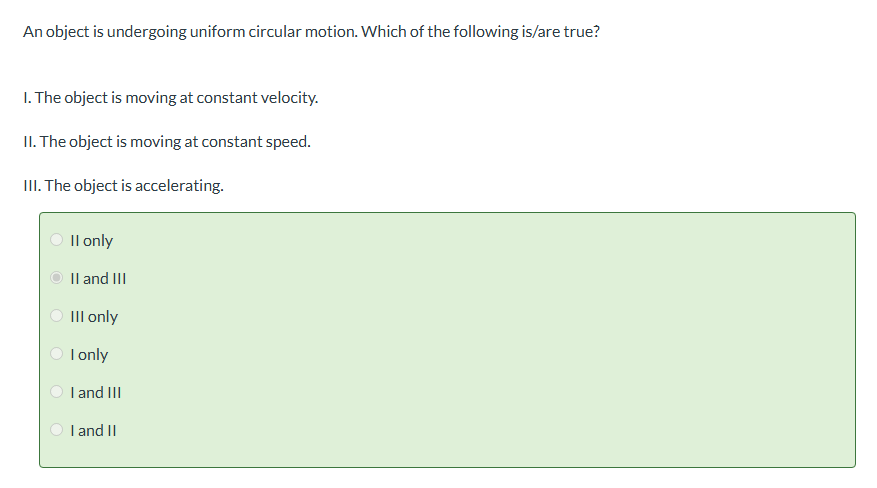
Task: Click the "II and III" answer label text
Action: (x=98, y=278)
